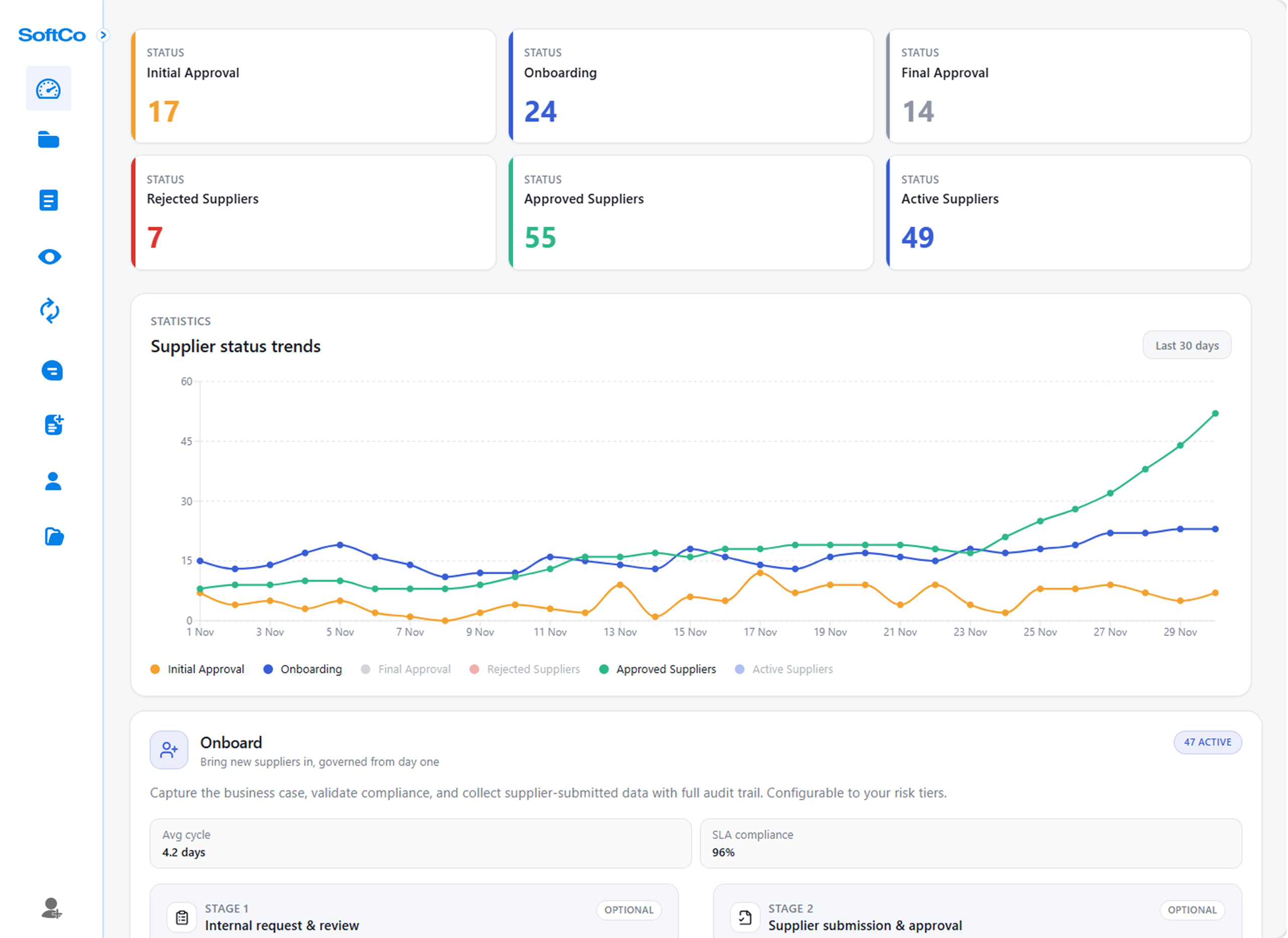The height and width of the screenshot is (938, 1288).
Task: Click the eye watch icon in sidebar
Action: point(49,257)
